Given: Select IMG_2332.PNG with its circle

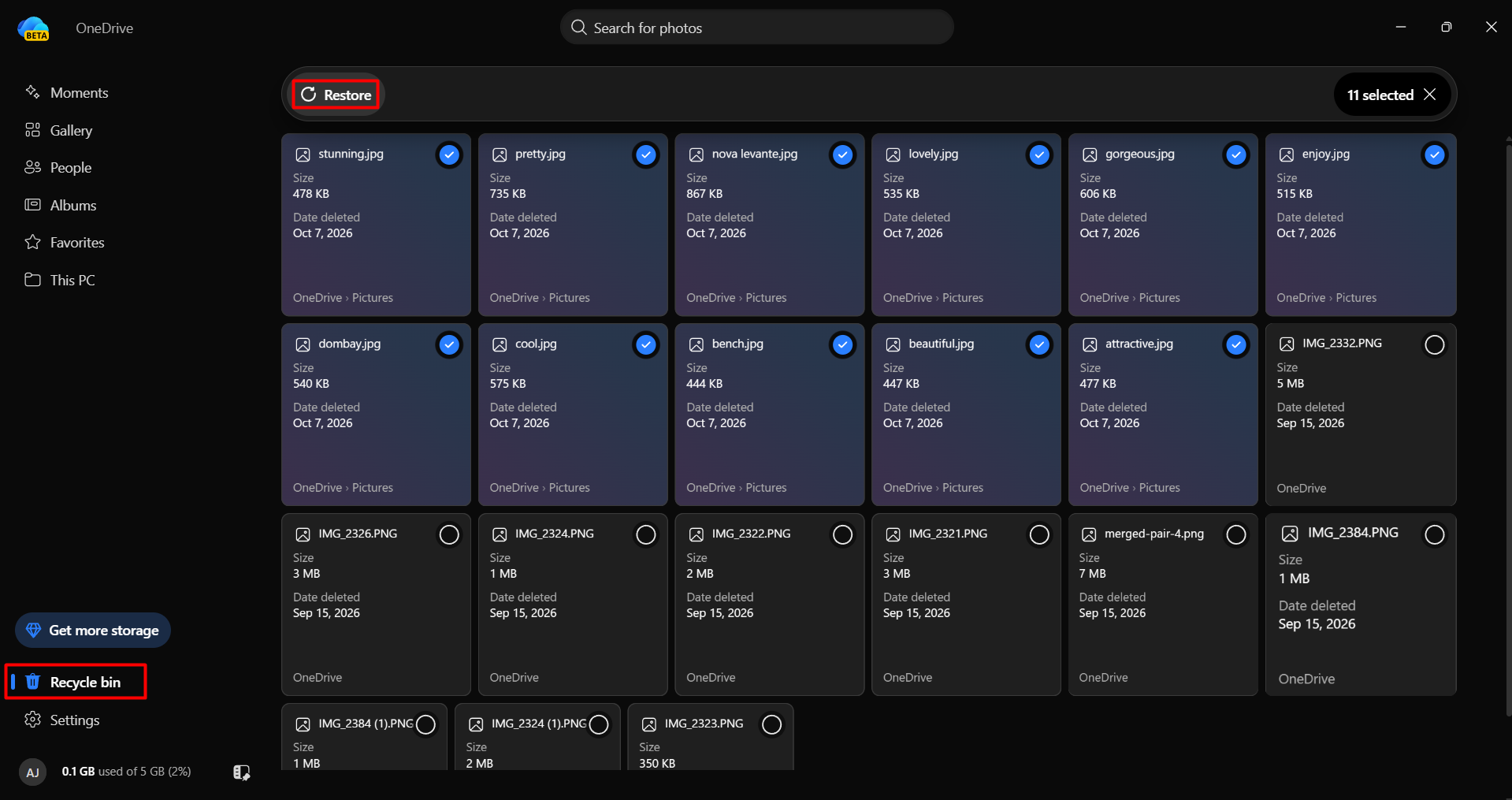Looking at the screenshot, I should [x=1435, y=344].
